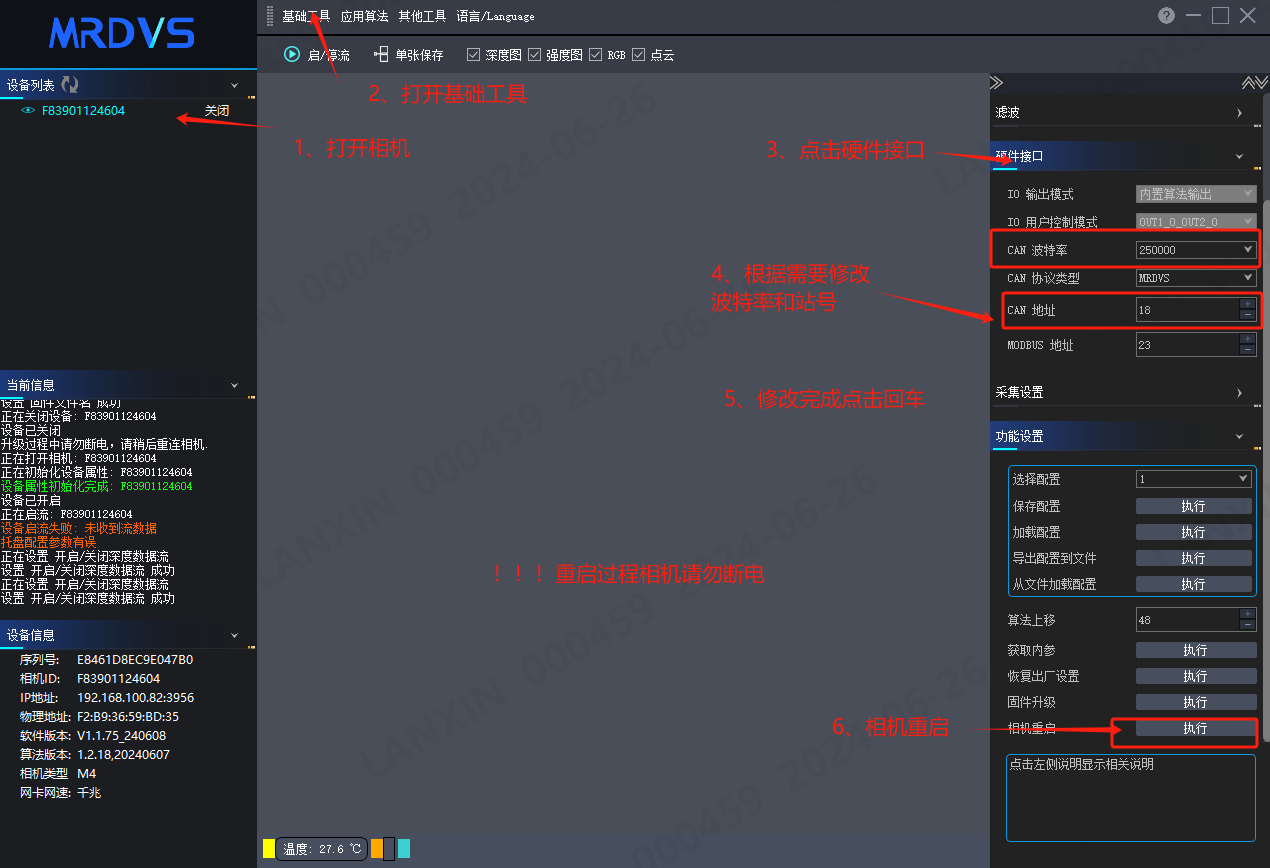The width and height of the screenshot is (1270, 868).
Task: Click the 物理地址 value F2:B9:36:59:BD:35
Action: click(128, 717)
